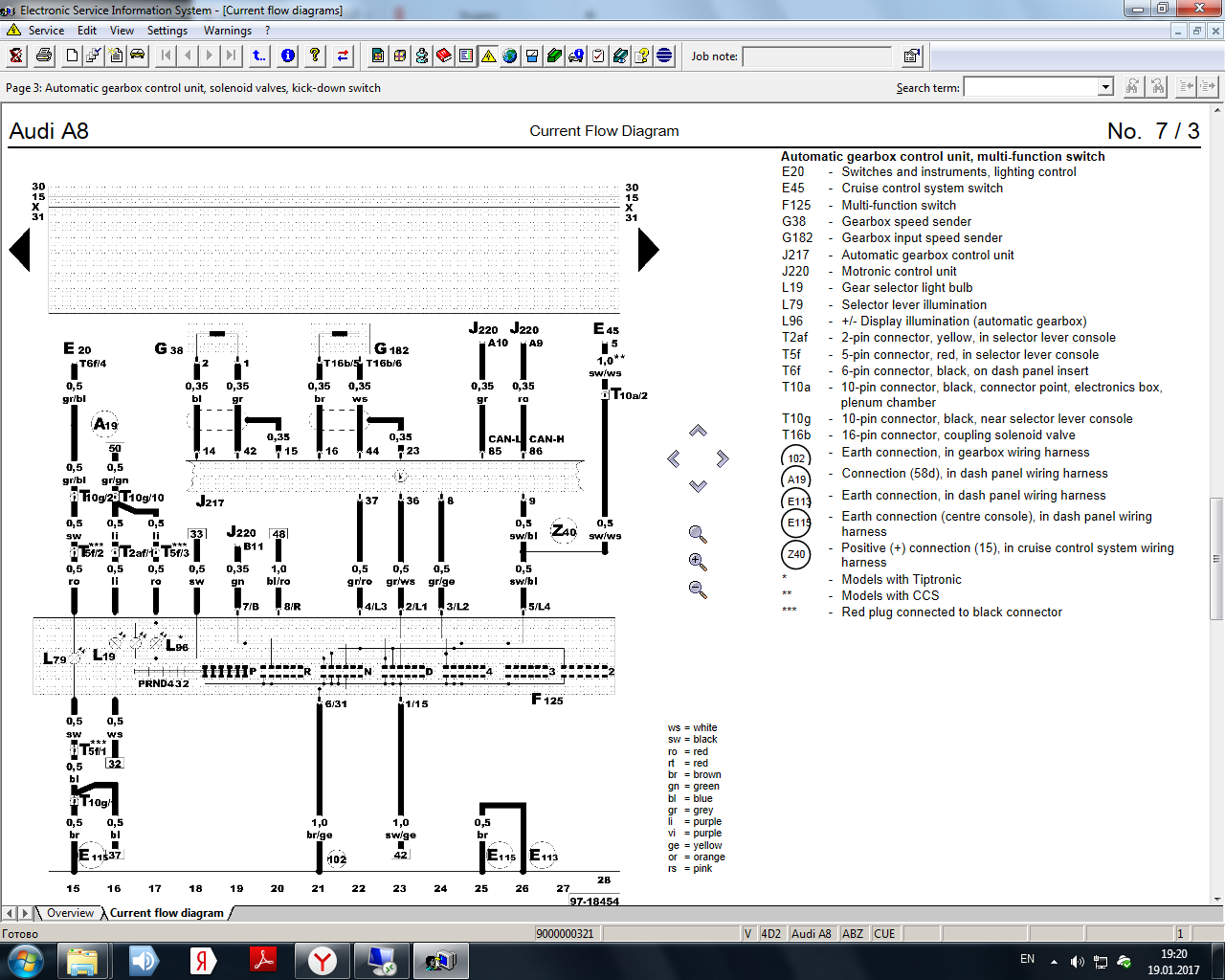This screenshot has width=1225, height=980.
Task: Click the EN language indicator
Action: coord(1027,959)
